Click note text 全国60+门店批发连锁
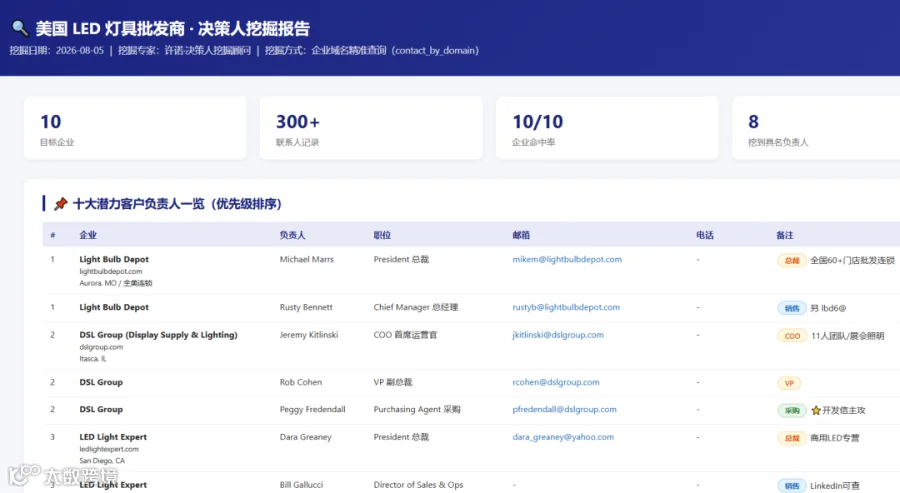This screenshot has height=493, width=900. [x=852, y=261]
